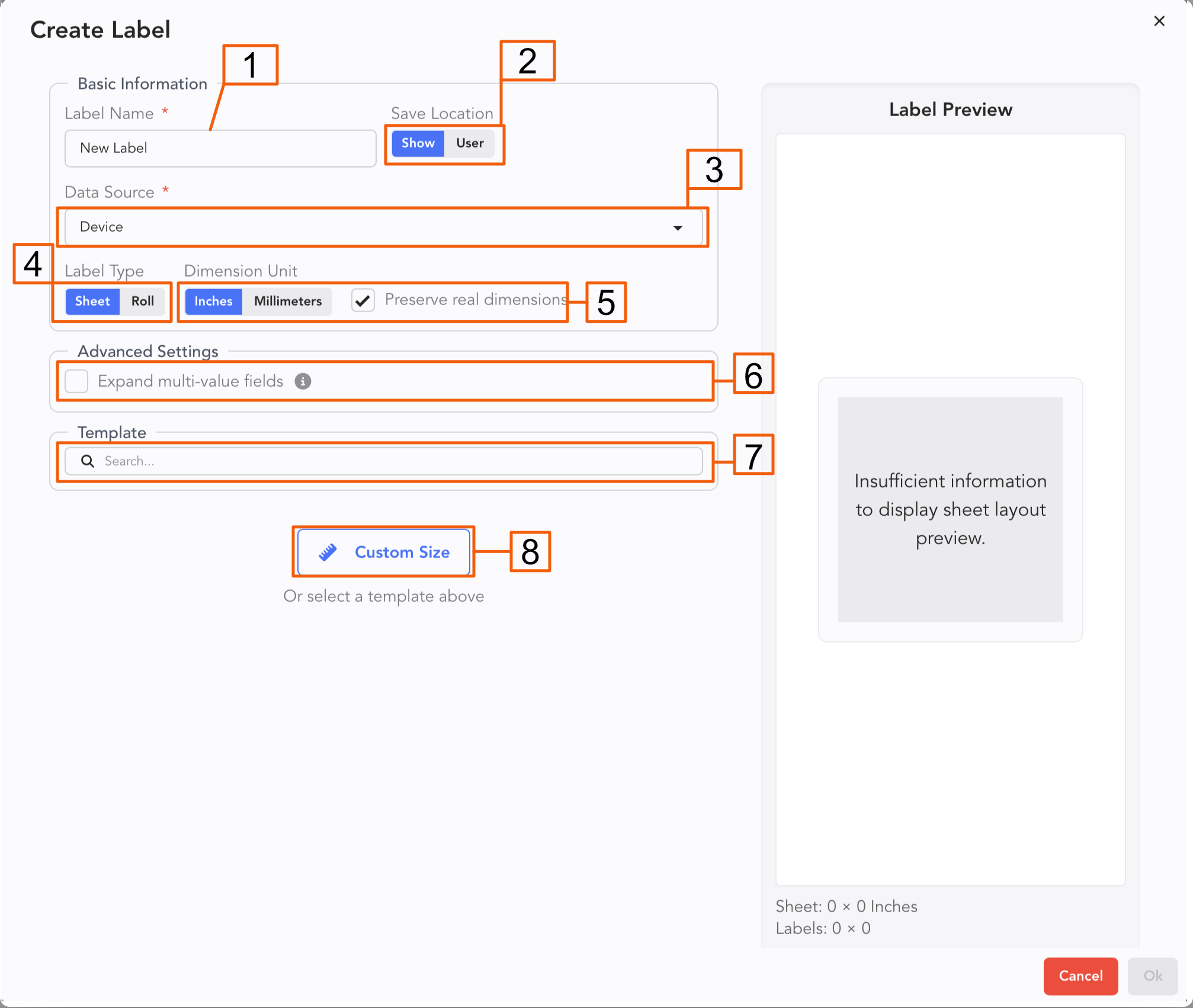This screenshot has height=1008, width=1193.
Task: Enable Expand multi-value fields checkbox
Action: pos(77,381)
